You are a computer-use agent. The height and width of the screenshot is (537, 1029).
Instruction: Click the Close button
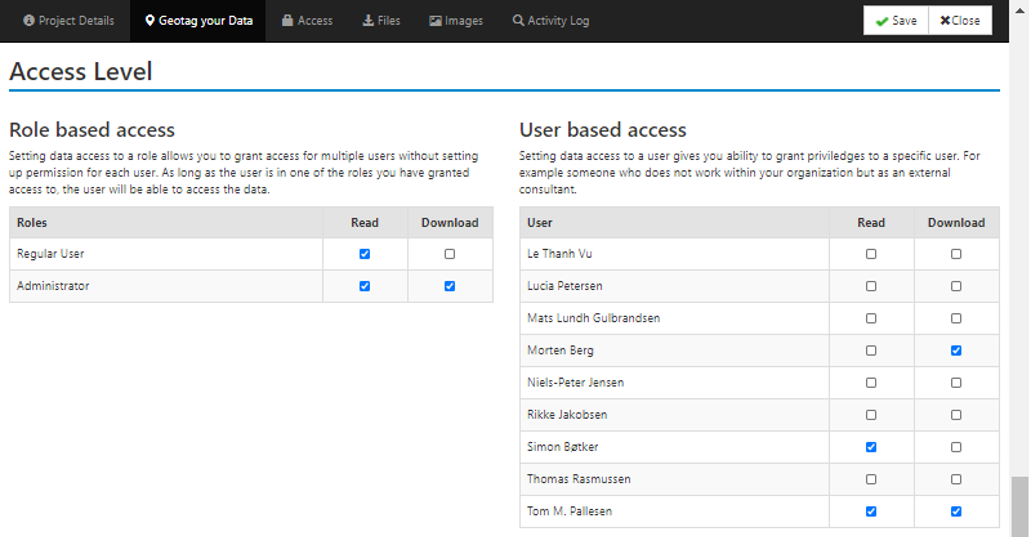pyautogui.click(x=960, y=20)
